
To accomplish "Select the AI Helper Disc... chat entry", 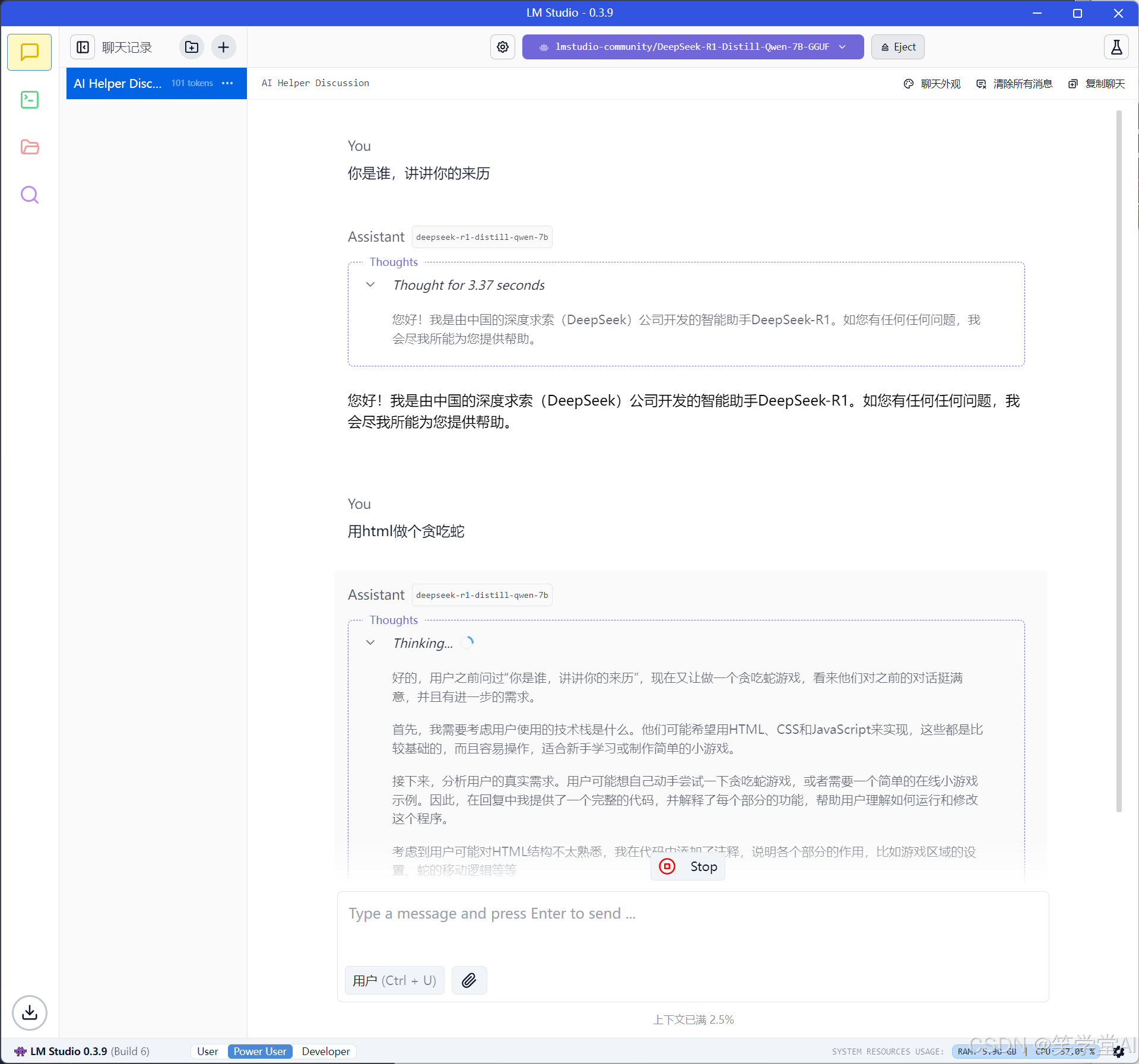I will pos(157,83).
